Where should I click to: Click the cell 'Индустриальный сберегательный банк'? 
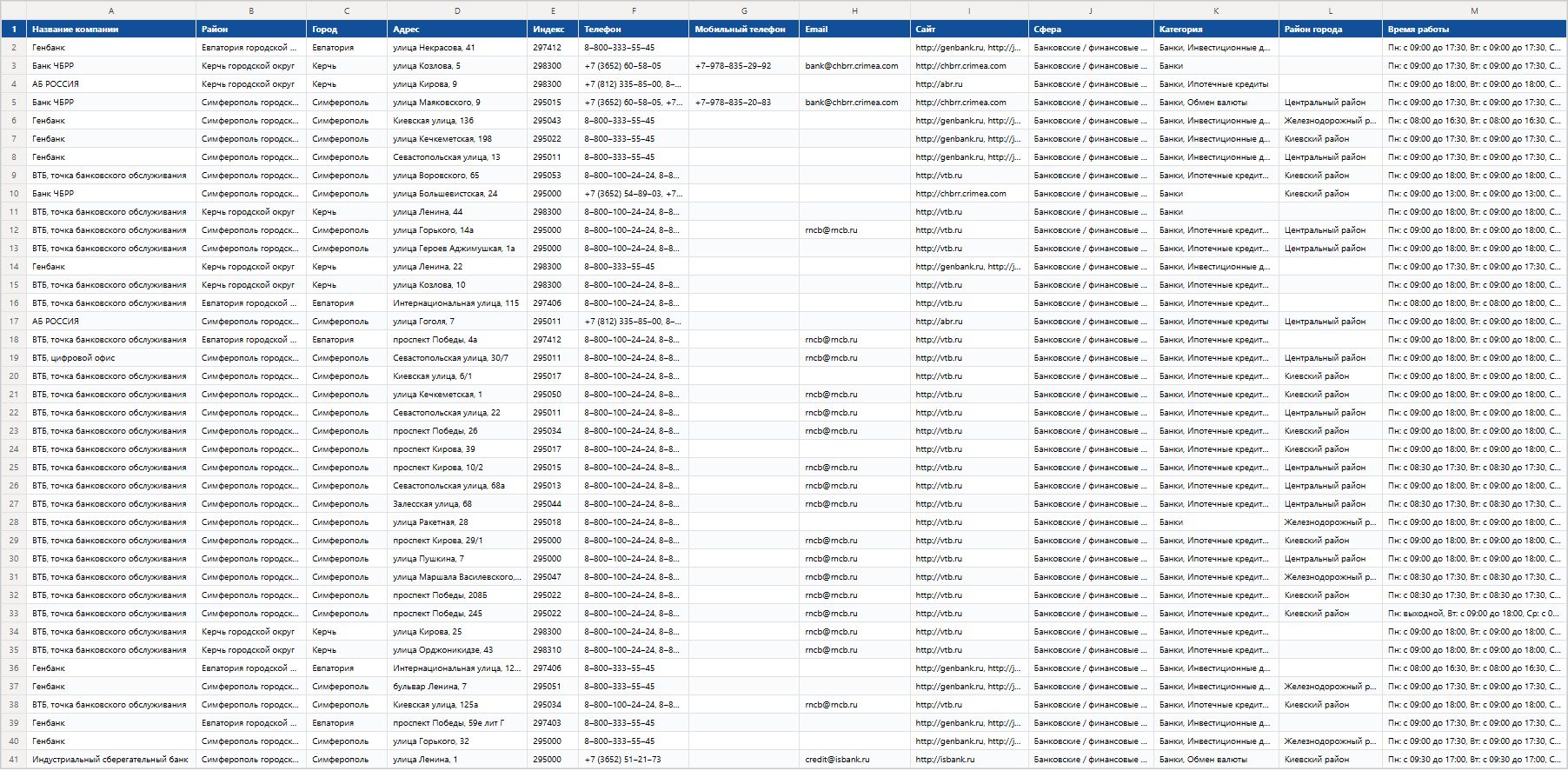pyautogui.click(x=111, y=760)
